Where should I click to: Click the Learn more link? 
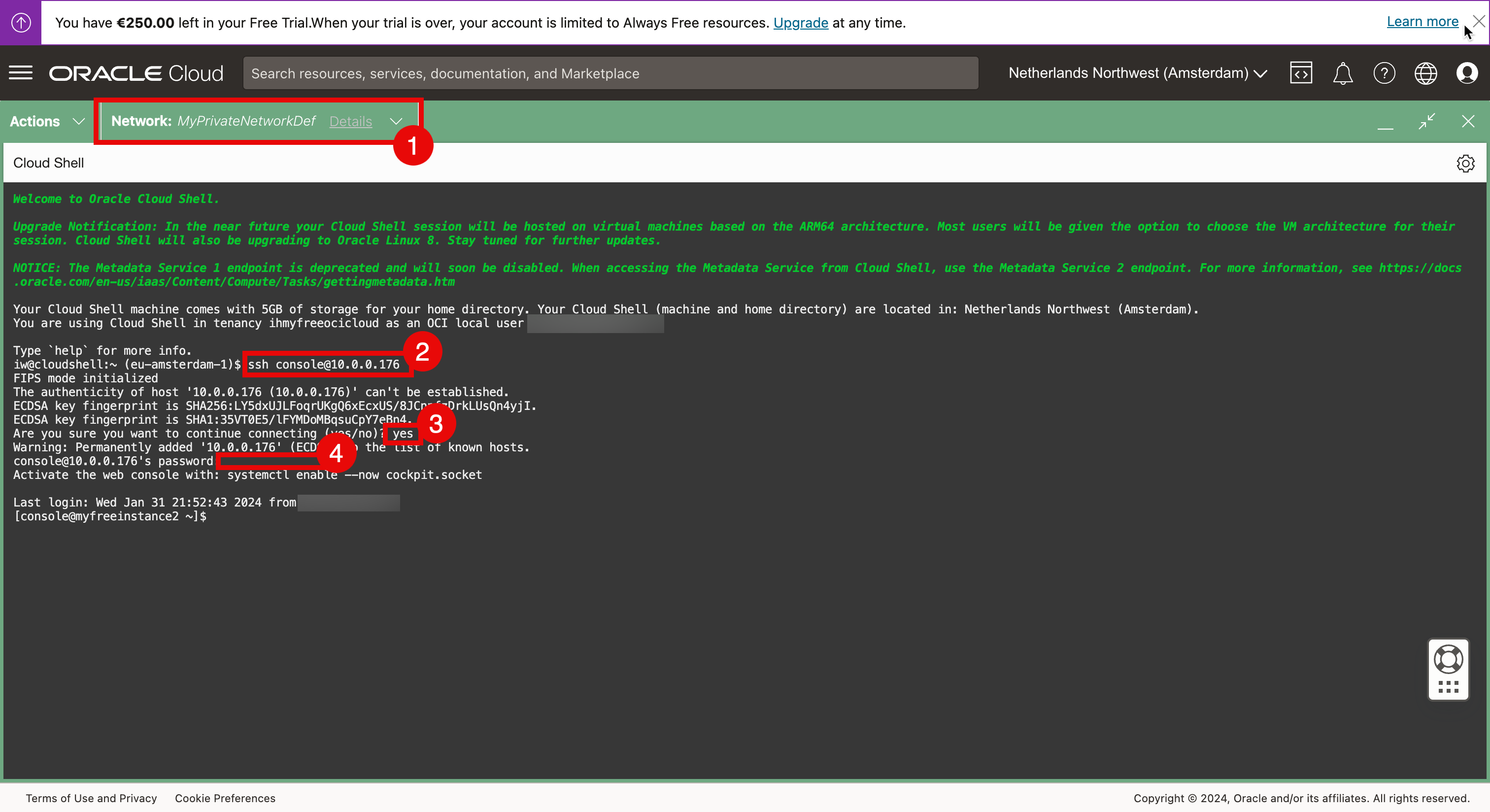(x=1422, y=21)
